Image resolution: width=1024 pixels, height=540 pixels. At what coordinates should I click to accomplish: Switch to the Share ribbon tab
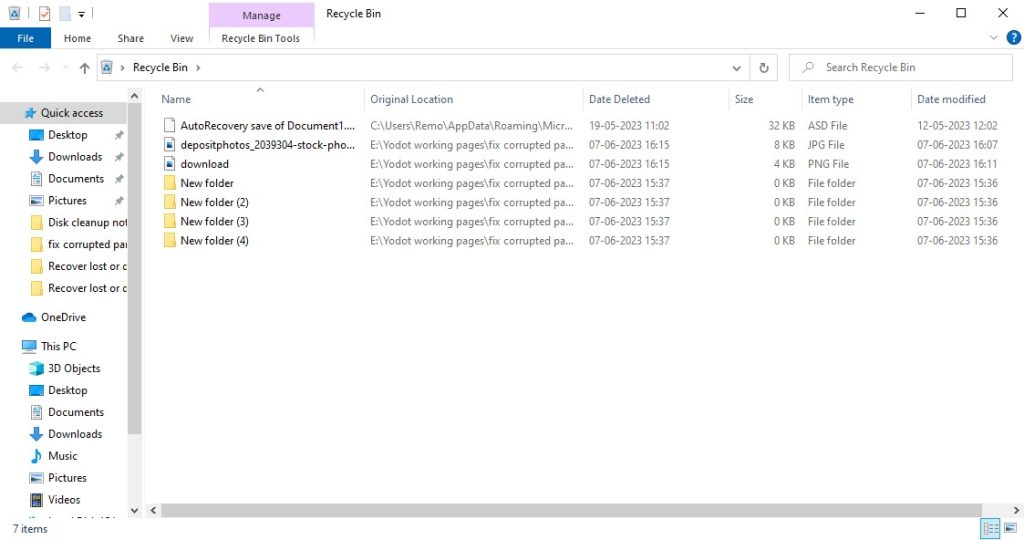pyautogui.click(x=131, y=39)
